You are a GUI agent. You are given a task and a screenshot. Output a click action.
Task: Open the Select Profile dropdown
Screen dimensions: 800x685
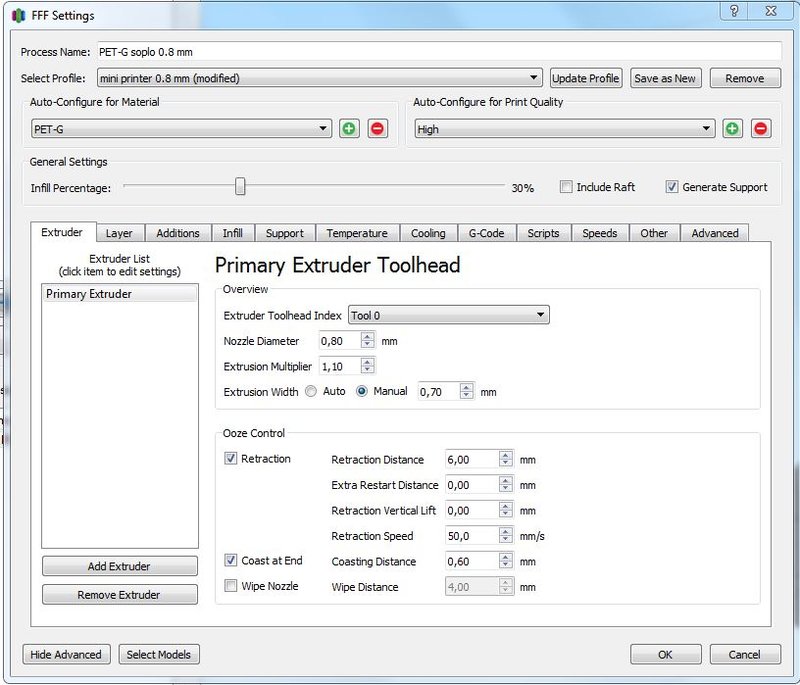320,78
